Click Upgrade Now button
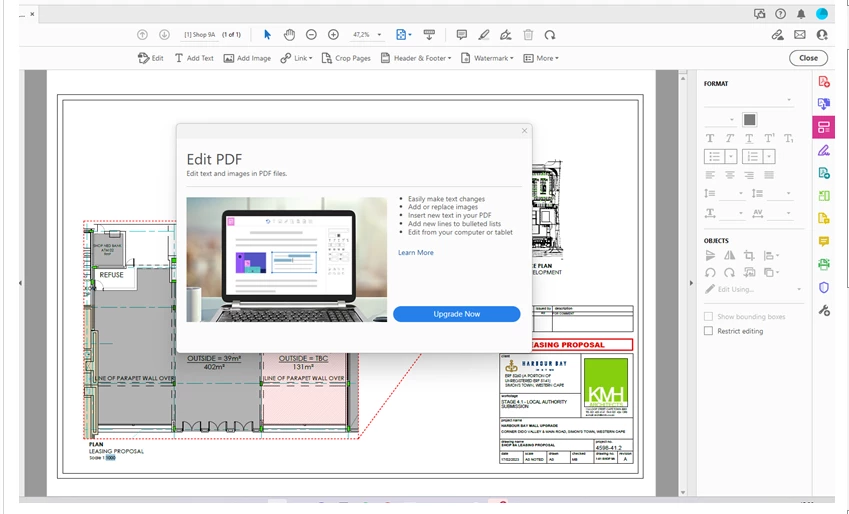849x514 pixels. point(456,314)
